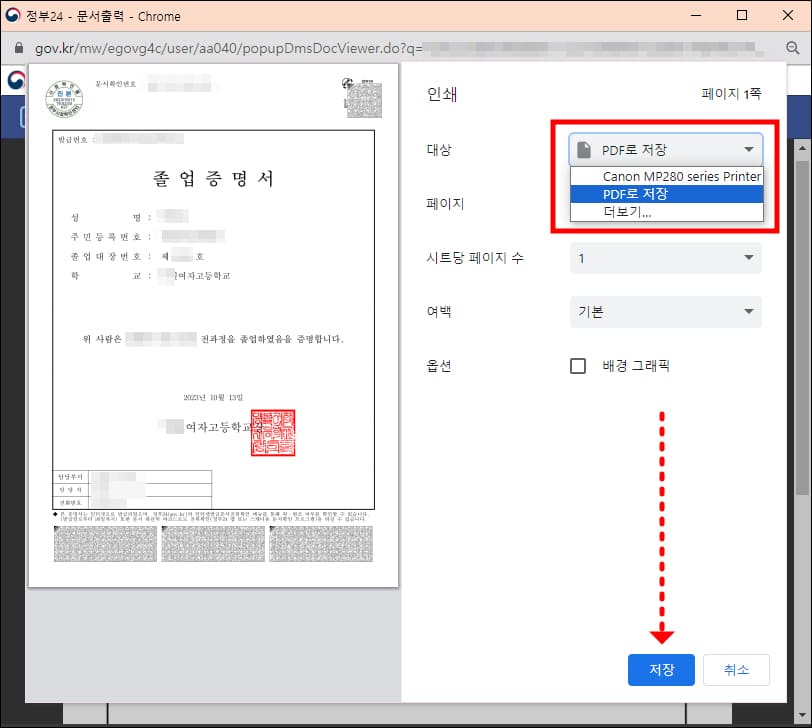Click the document verification stamp top-right of certificate
This screenshot has width=812, height=728.
click(x=364, y=99)
